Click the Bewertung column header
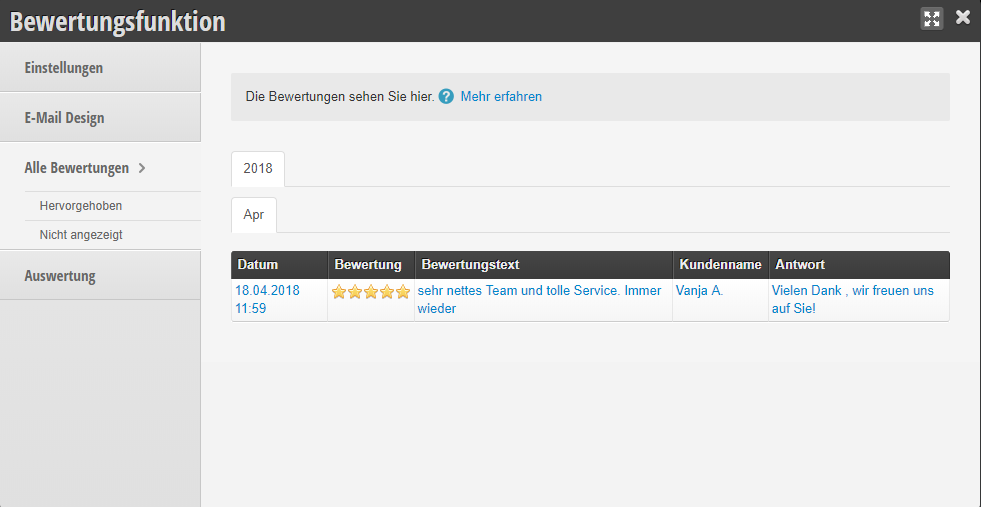Screen dimensions: 981x507 (x=371, y=265)
